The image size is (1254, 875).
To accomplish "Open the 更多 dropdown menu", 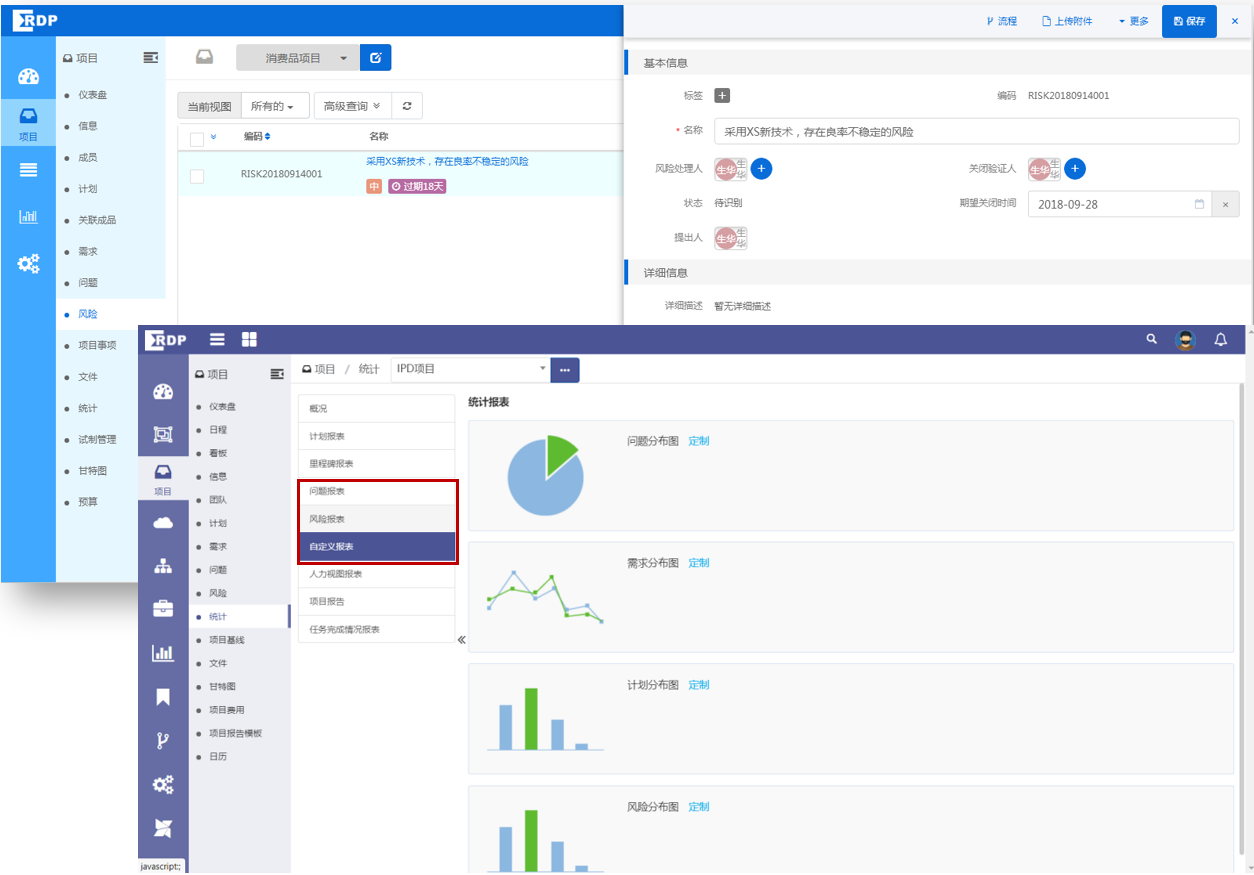I will click(1133, 21).
